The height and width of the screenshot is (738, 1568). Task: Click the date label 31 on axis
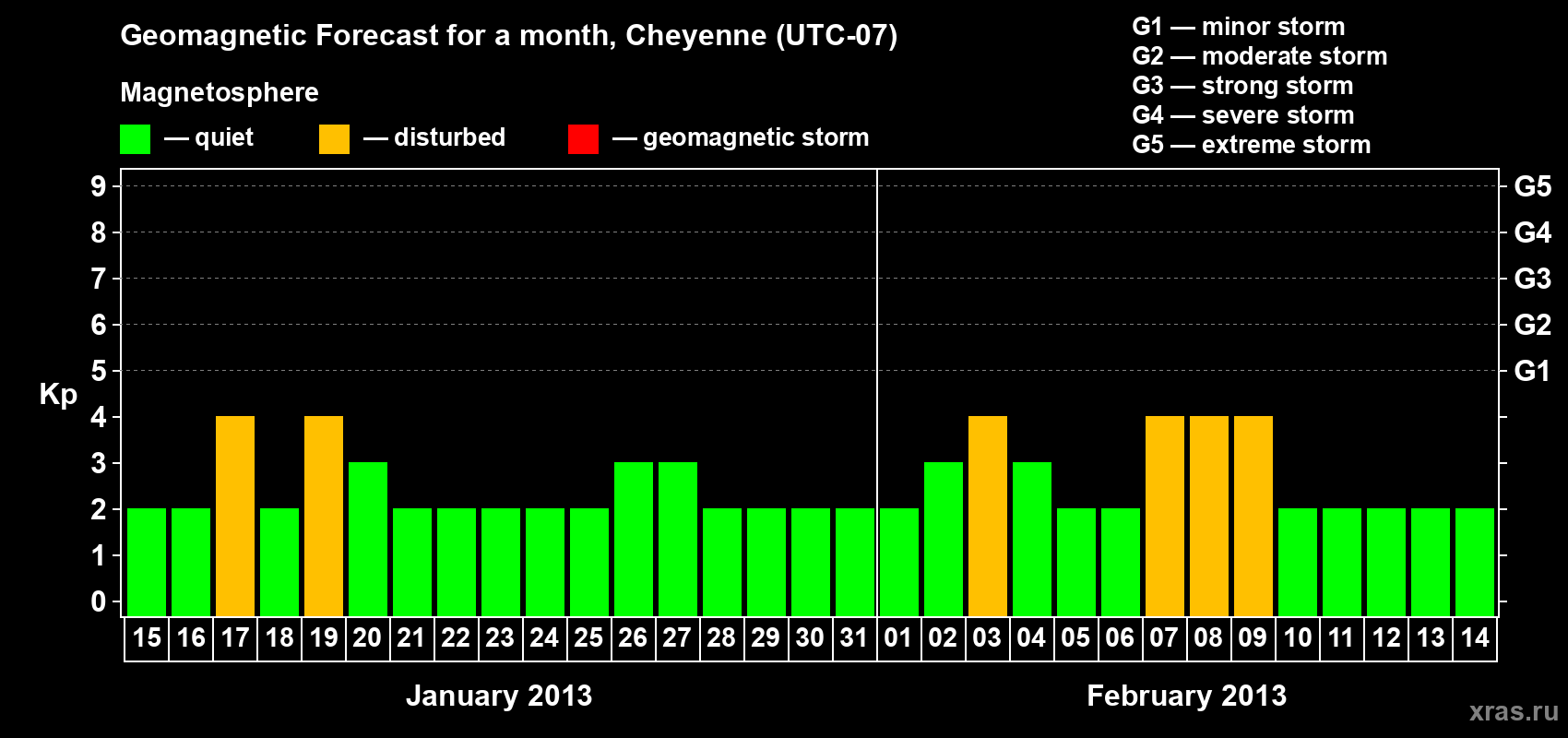point(854,638)
